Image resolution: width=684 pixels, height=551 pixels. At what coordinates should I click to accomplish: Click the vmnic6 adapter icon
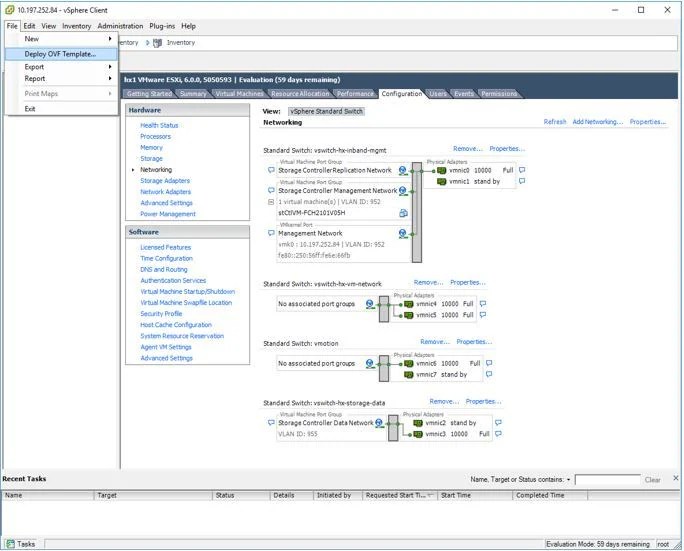tap(409, 363)
